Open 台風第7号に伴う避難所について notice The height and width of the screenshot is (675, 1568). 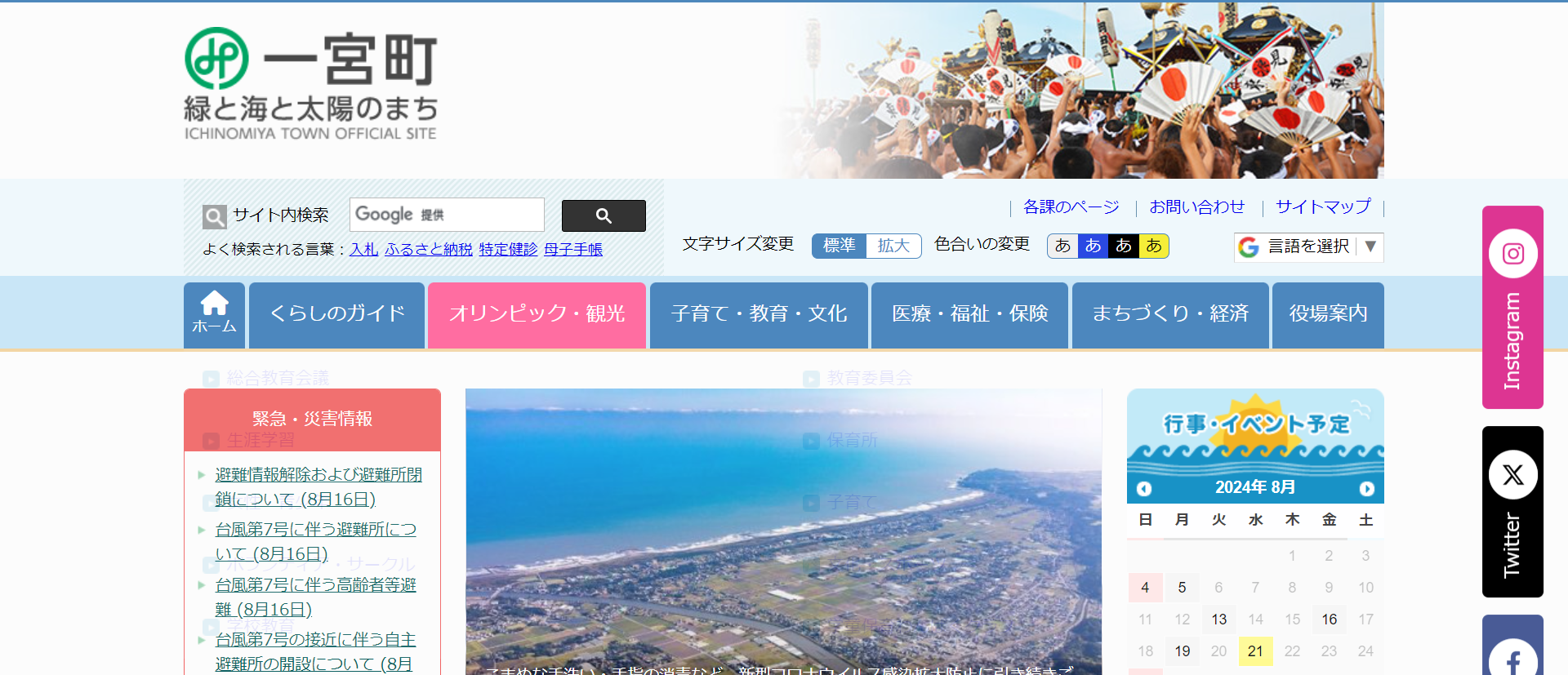[315, 542]
